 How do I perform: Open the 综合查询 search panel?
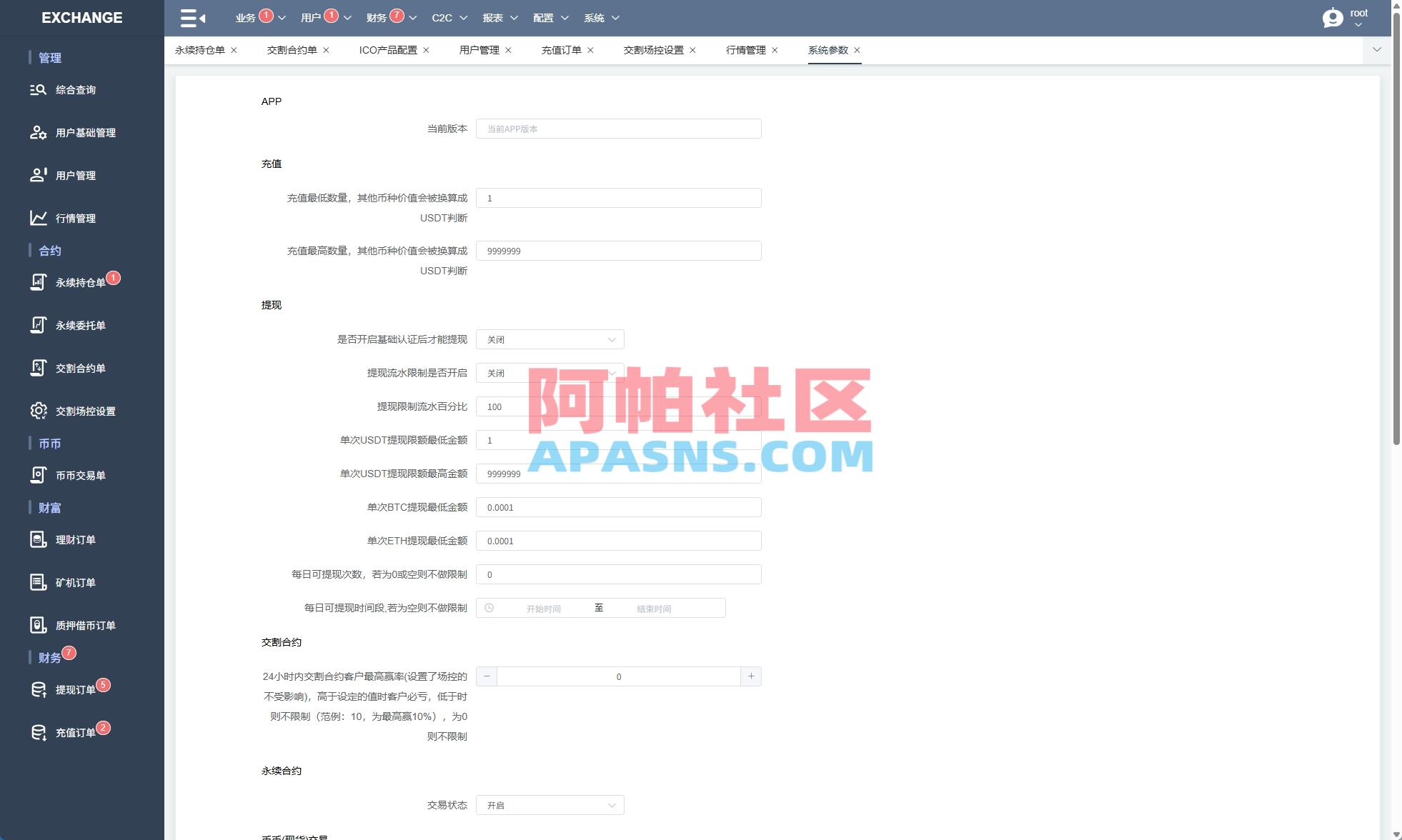[x=76, y=89]
